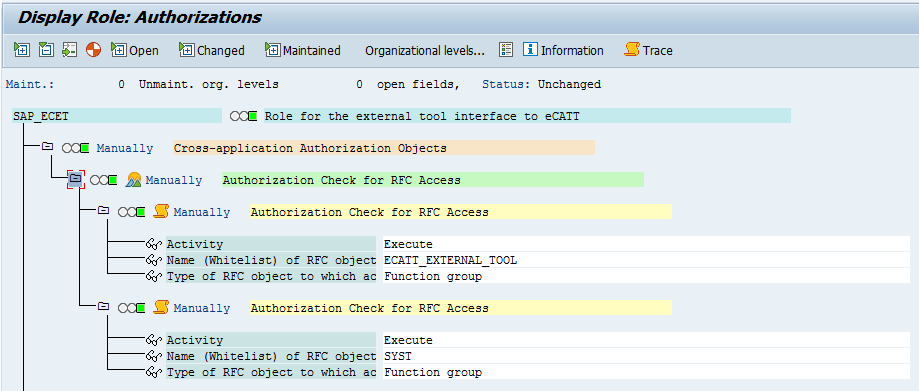Viewport: 919px width, 391px height.
Task: Click the traffic light status of SAP_ECET role
Action: point(244,116)
